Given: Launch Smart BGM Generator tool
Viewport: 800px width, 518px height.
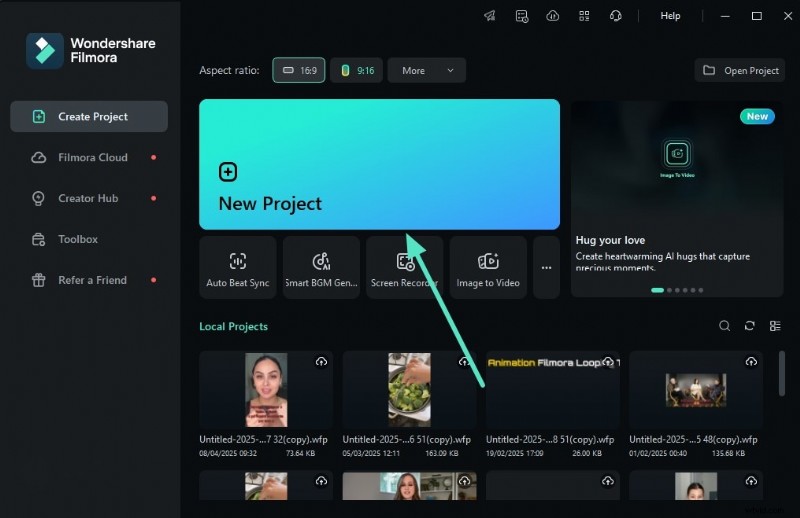Looking at the screenshot, I should pyautogui.click(x=321, y=267).
